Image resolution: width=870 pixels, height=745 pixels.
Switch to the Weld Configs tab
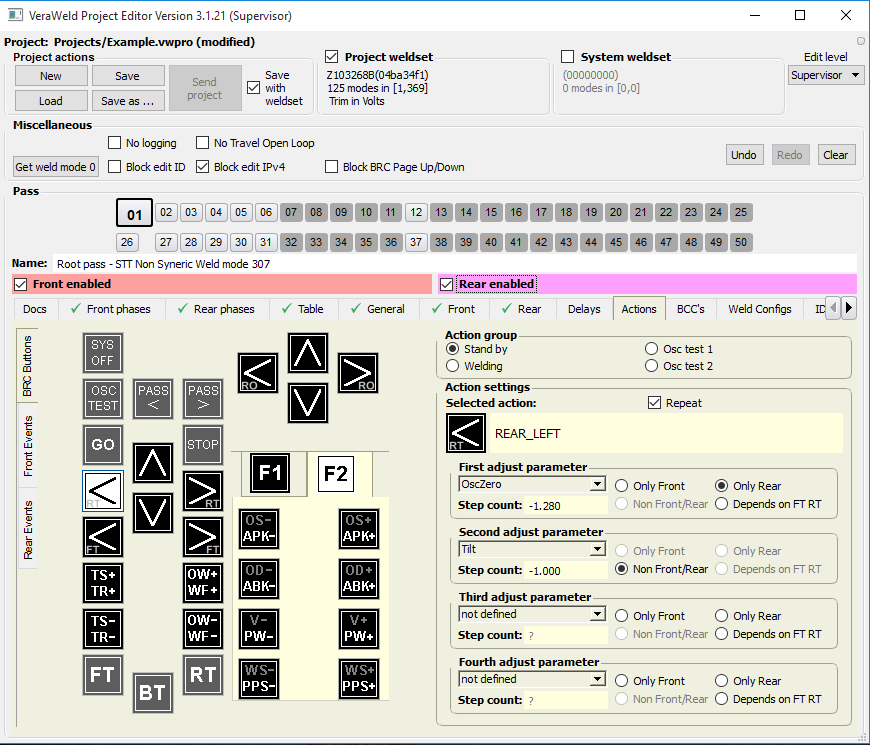(x=760, y=309)
